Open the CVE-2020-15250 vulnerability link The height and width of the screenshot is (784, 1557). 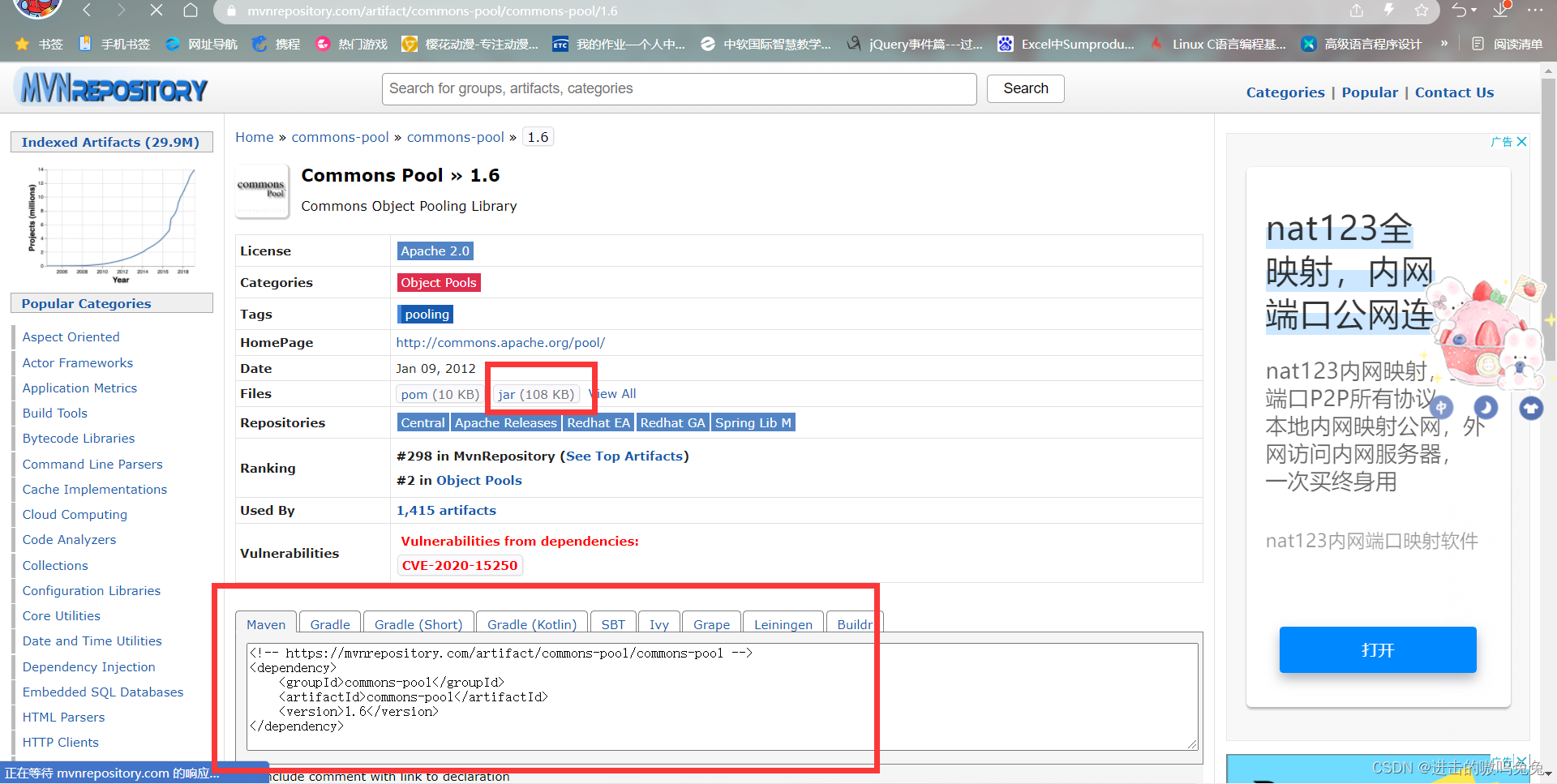pos(460,565)
